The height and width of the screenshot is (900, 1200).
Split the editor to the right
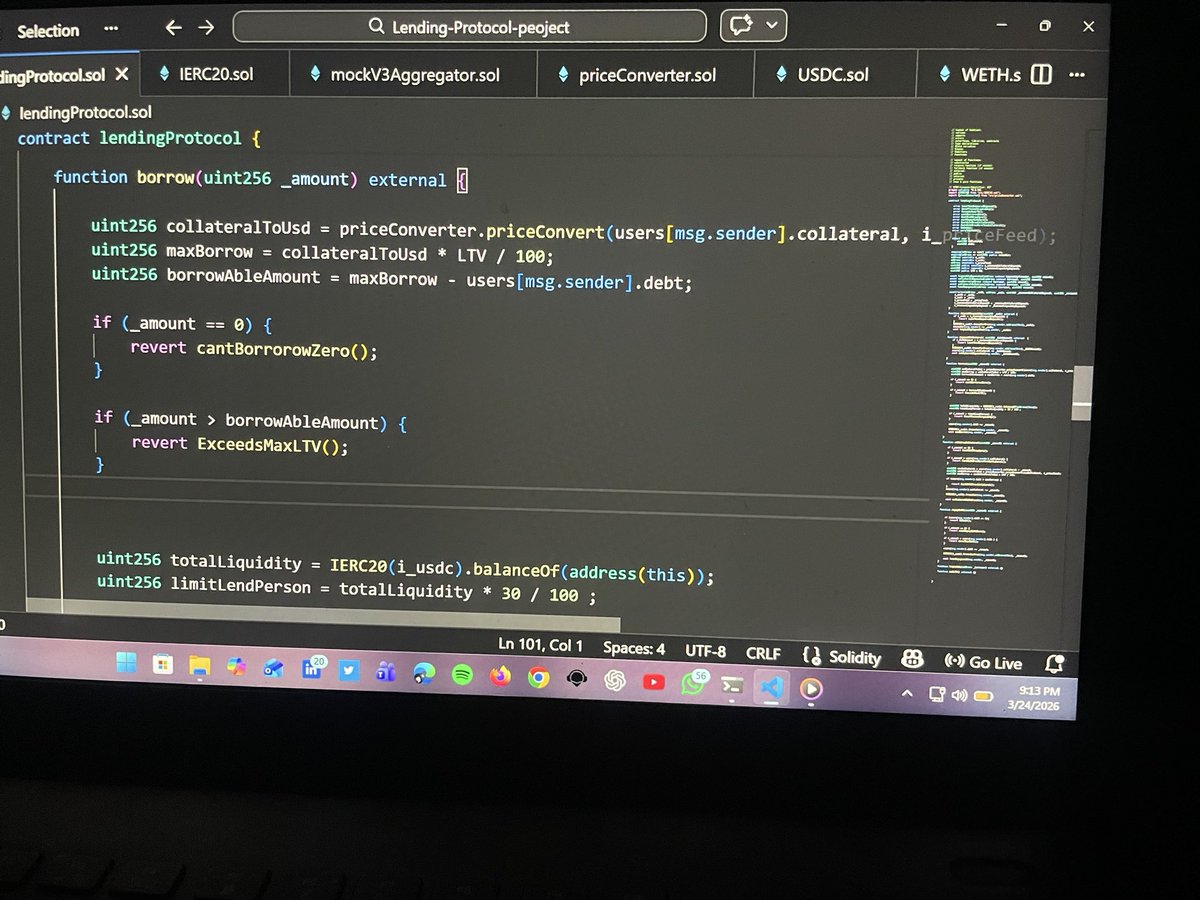point(1041,74)
